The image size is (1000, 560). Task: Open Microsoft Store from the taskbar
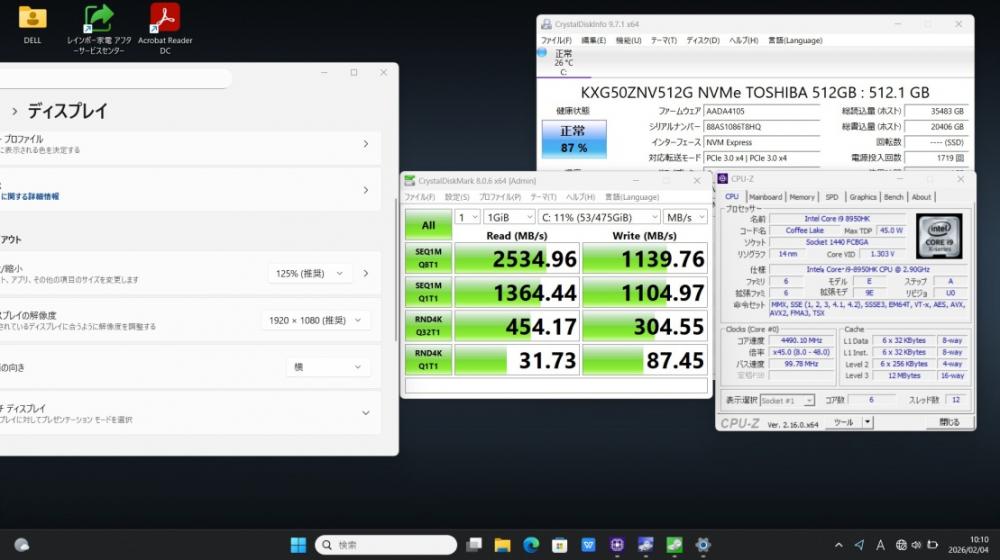559,545
